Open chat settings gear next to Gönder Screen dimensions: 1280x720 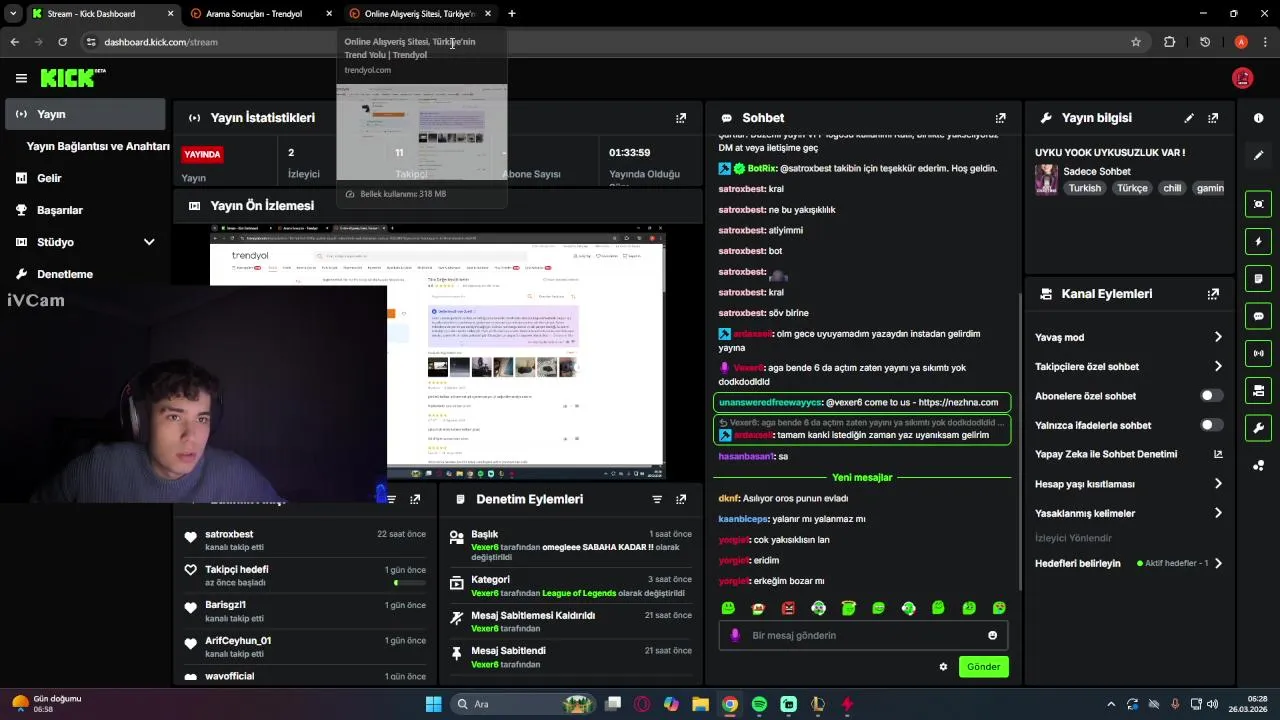943,667
